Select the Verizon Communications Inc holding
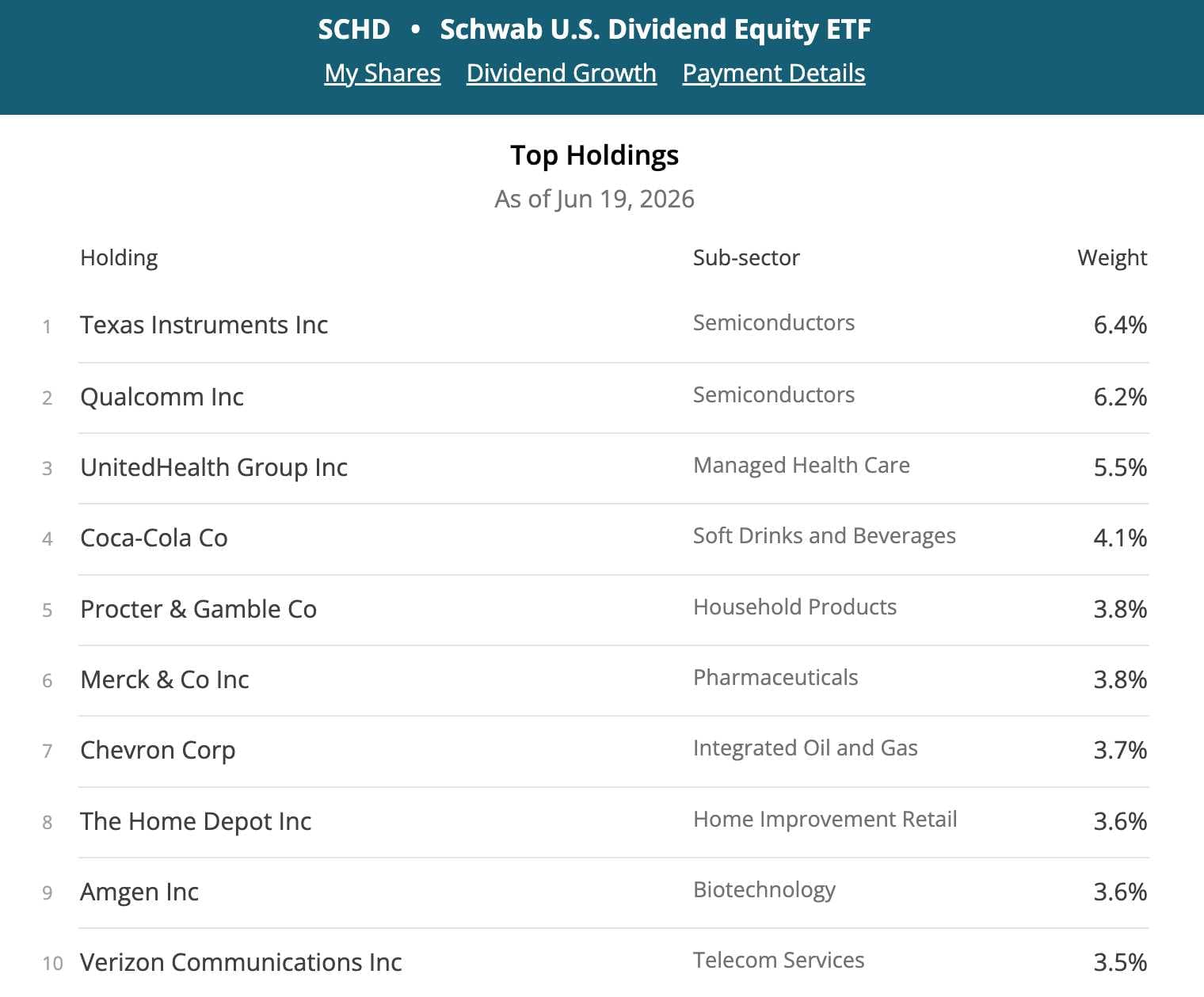1204x997 pixels. click(x=241, y=962)
